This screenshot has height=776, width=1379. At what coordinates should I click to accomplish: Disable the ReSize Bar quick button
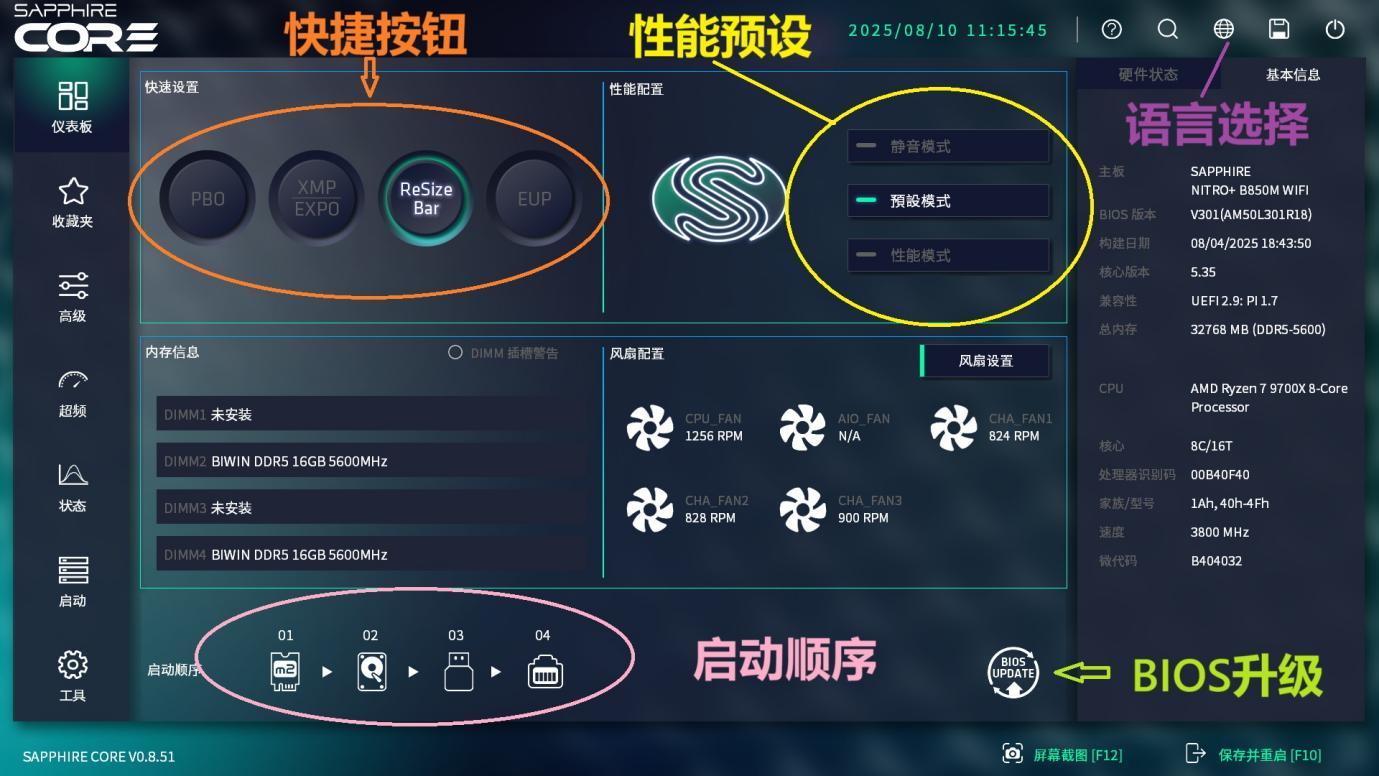(426, 198)
